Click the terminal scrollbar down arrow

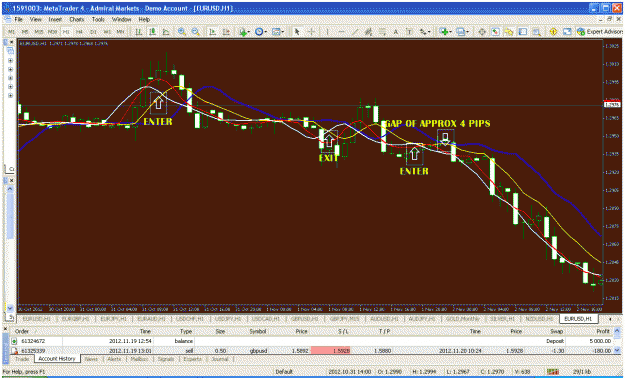(x=617, y=350)
